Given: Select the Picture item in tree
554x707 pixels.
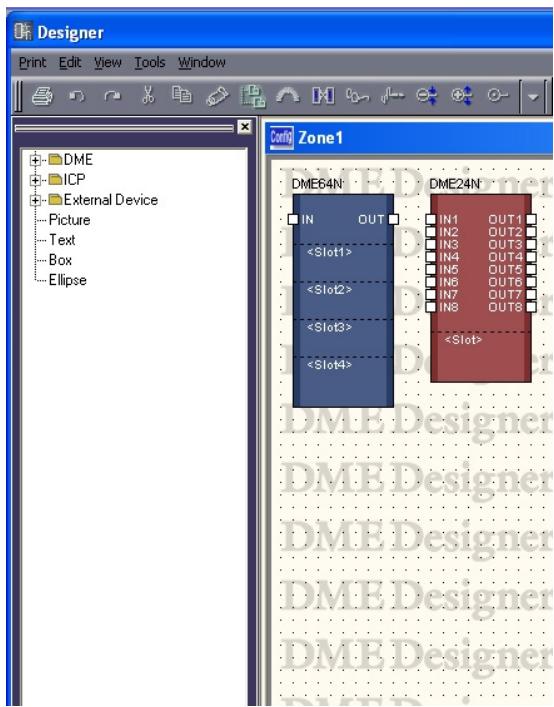Looking at the screenshot, I should (69, 220).
